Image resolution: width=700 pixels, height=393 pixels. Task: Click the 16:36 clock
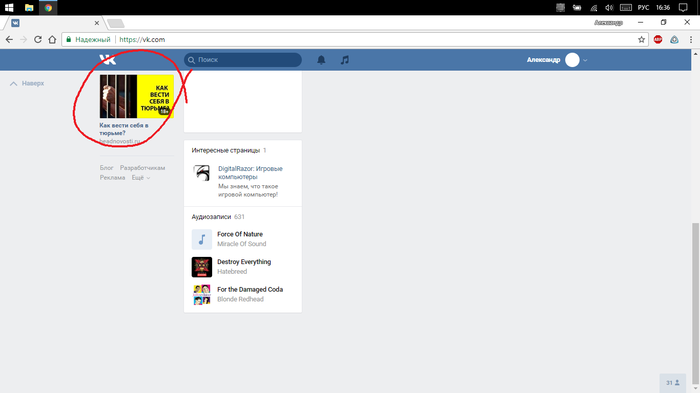point(663,8)
